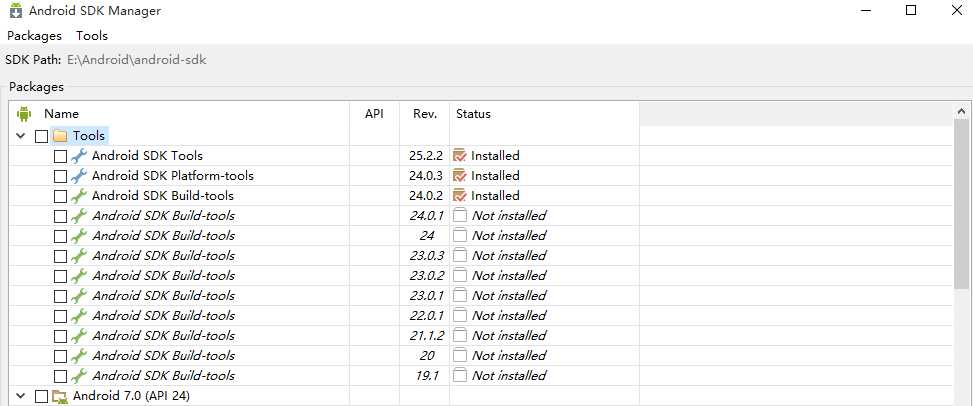
Task: Click Not installed text for revision 23.0.2
Action: coord(509,276)
